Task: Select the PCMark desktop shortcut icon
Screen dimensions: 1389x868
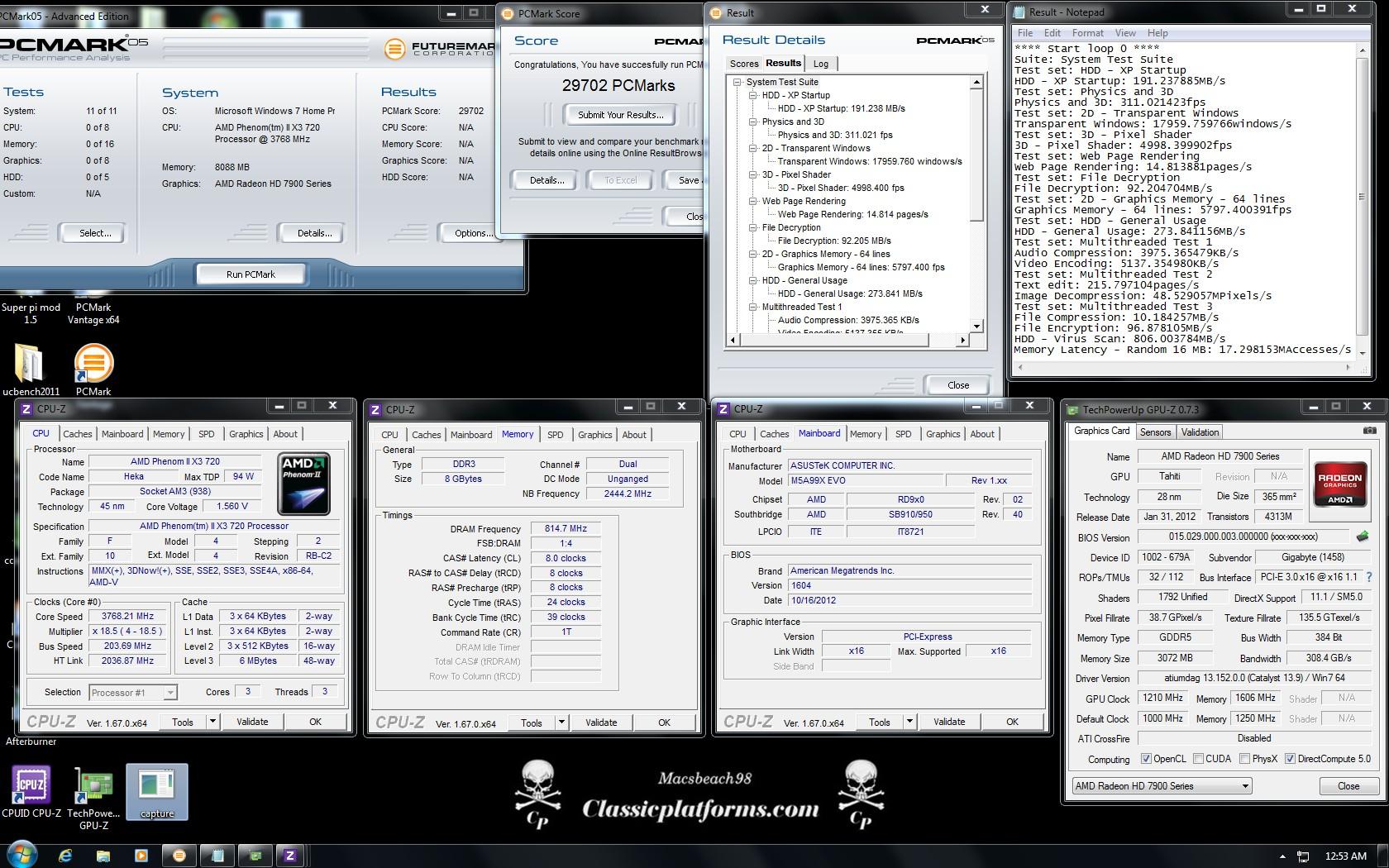Action: point(93,370)
